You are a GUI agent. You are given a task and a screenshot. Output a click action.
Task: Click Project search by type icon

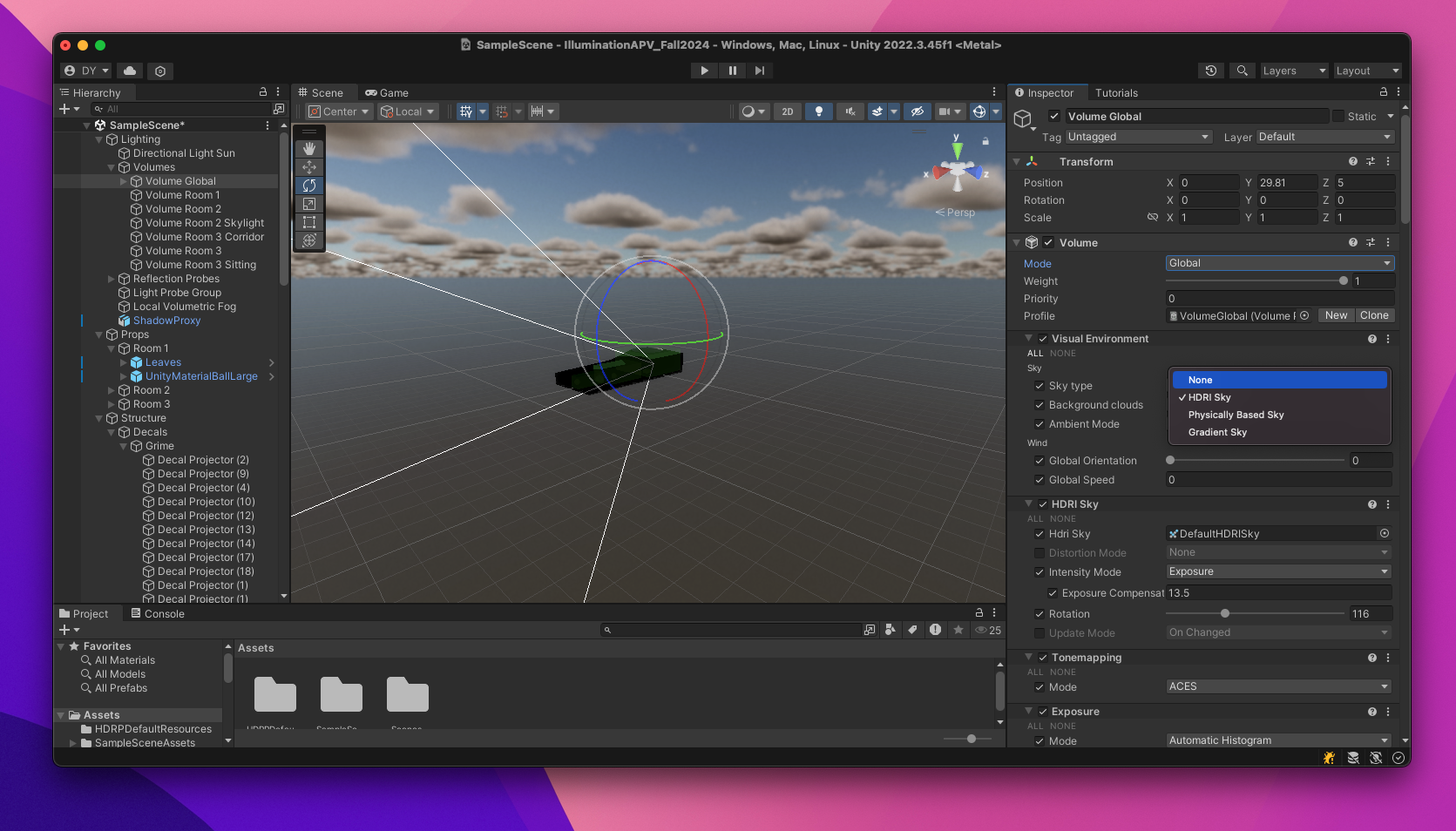tap(890, 630)
